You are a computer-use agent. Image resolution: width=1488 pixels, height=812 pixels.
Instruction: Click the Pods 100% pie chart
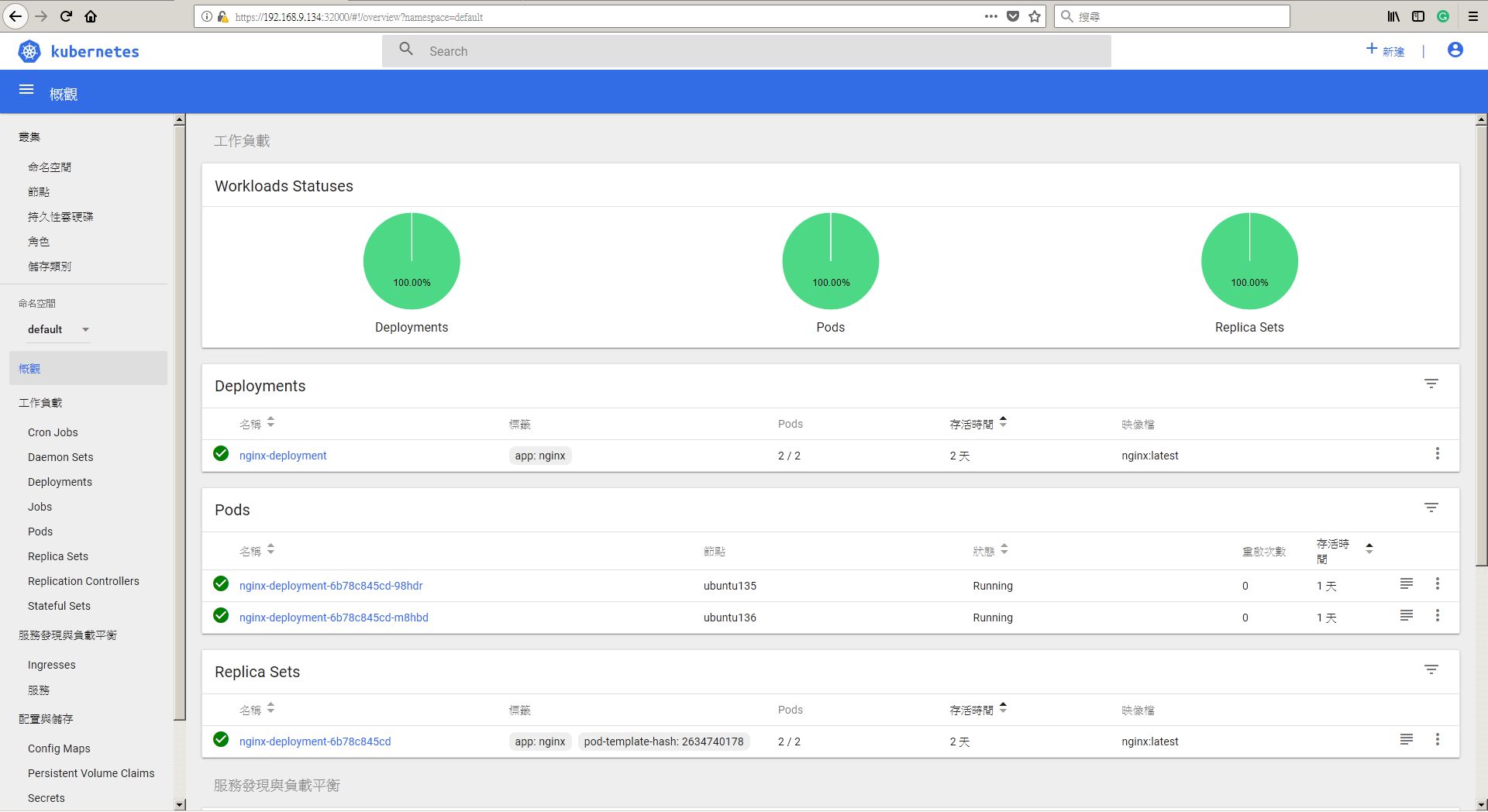click(831, 261)
